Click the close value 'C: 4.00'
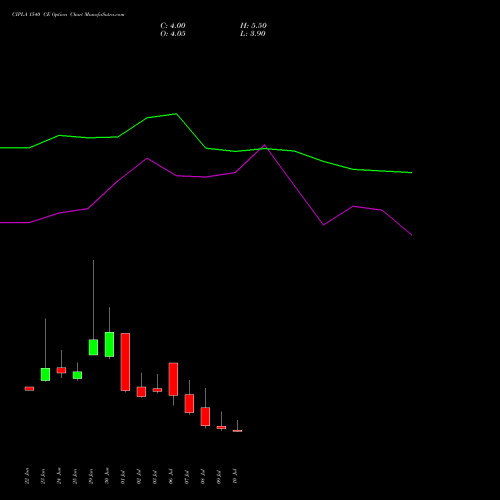Viewport: 500px width, 500px height. click(173, 26)
